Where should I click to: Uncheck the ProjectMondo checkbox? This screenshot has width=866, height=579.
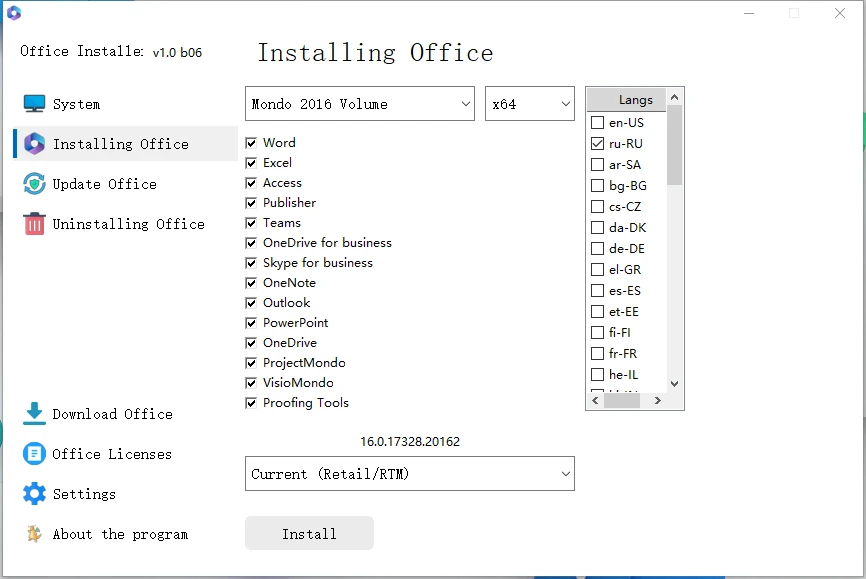(251, 363)
